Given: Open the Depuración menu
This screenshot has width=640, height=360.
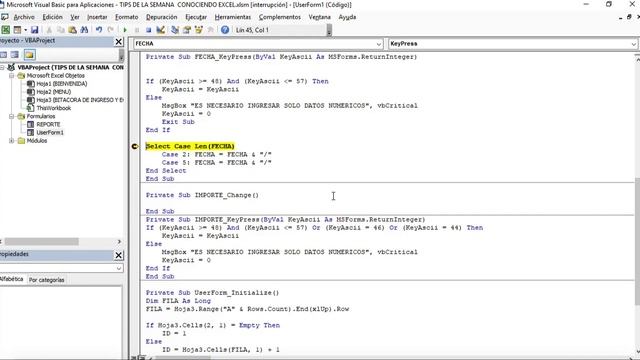Looking at the screenshot, I should [x=162, y=17].
